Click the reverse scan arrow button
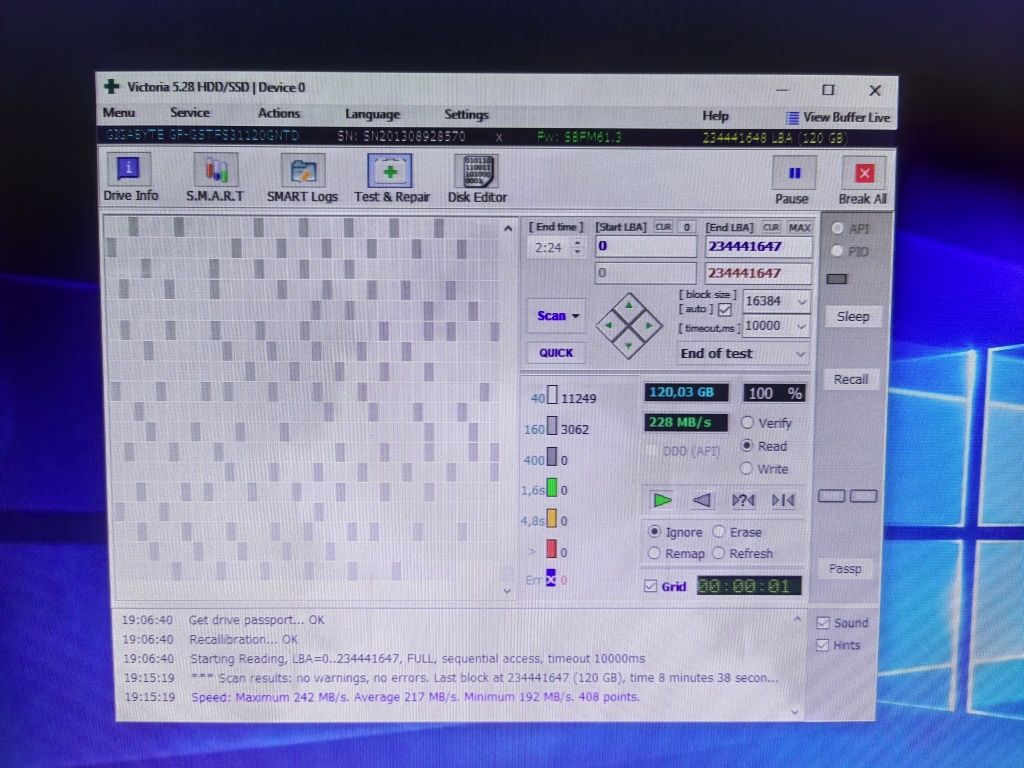 coord(701,500)
